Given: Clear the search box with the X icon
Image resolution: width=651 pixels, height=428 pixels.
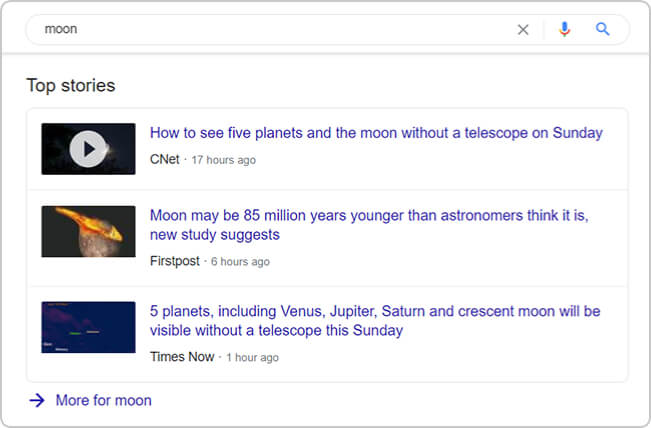Looking at the screenshot, I should [523, 30].
